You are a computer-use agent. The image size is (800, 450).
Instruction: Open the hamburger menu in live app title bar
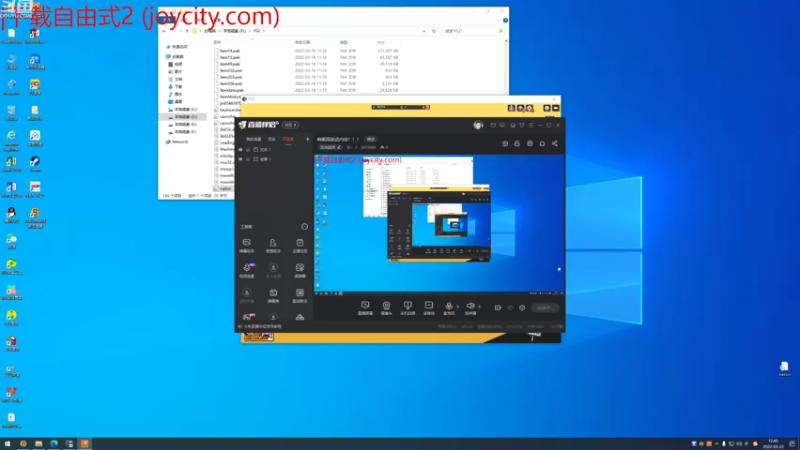(x=531, y=125)
